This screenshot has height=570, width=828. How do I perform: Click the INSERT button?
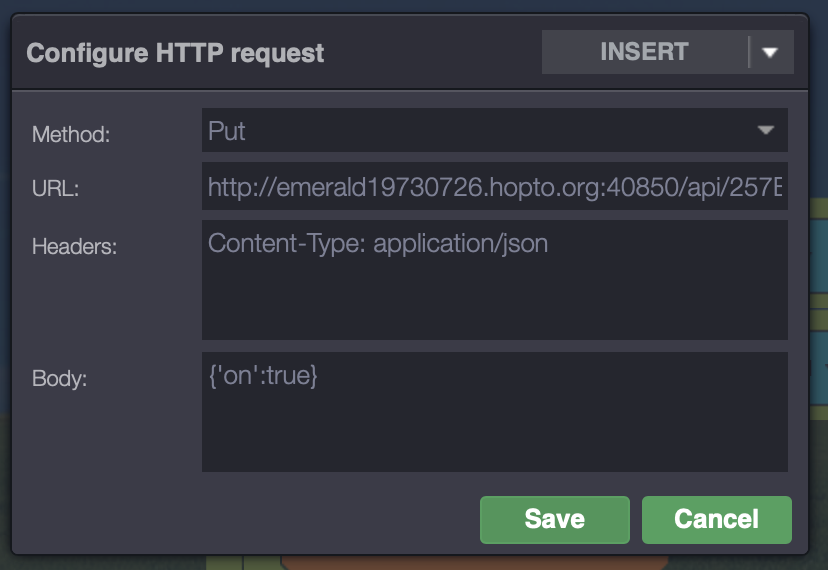tap(644, 52)
